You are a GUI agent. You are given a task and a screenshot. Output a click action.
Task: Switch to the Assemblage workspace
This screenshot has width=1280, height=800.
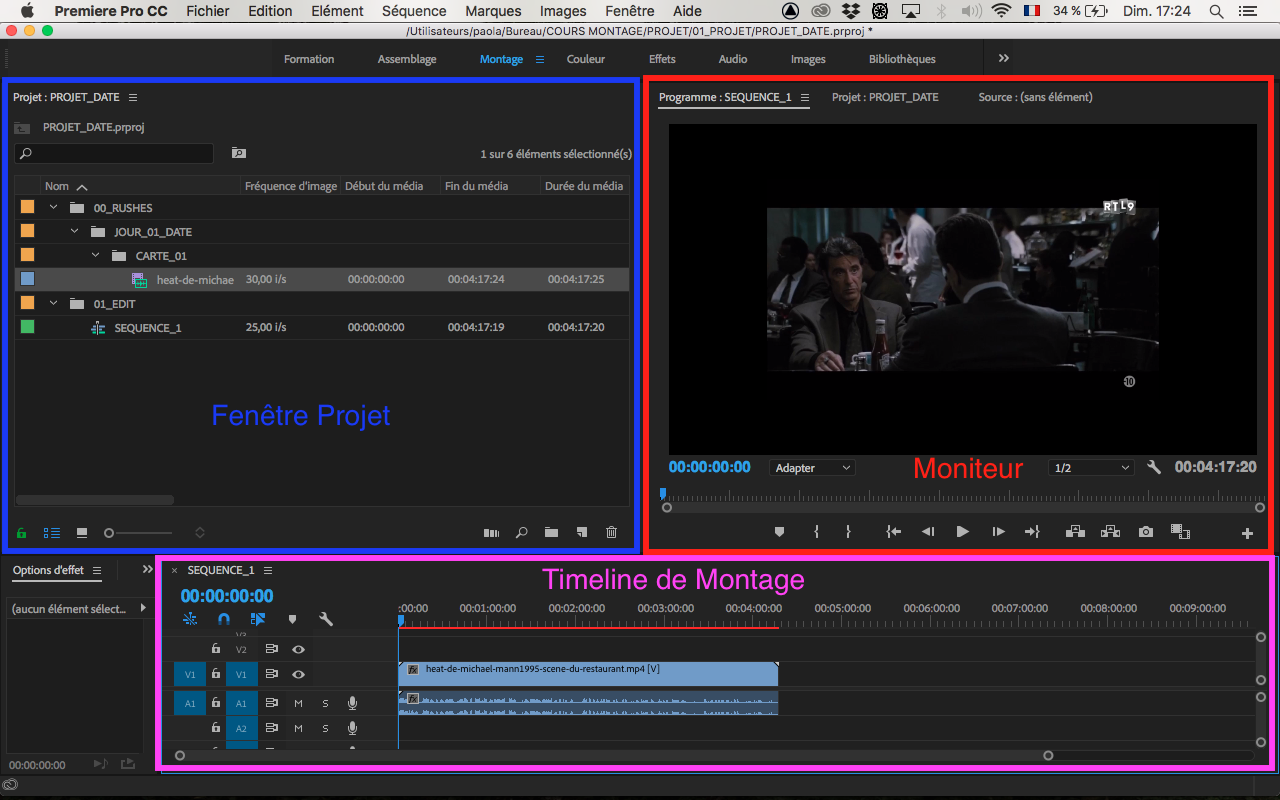point(407,59)
